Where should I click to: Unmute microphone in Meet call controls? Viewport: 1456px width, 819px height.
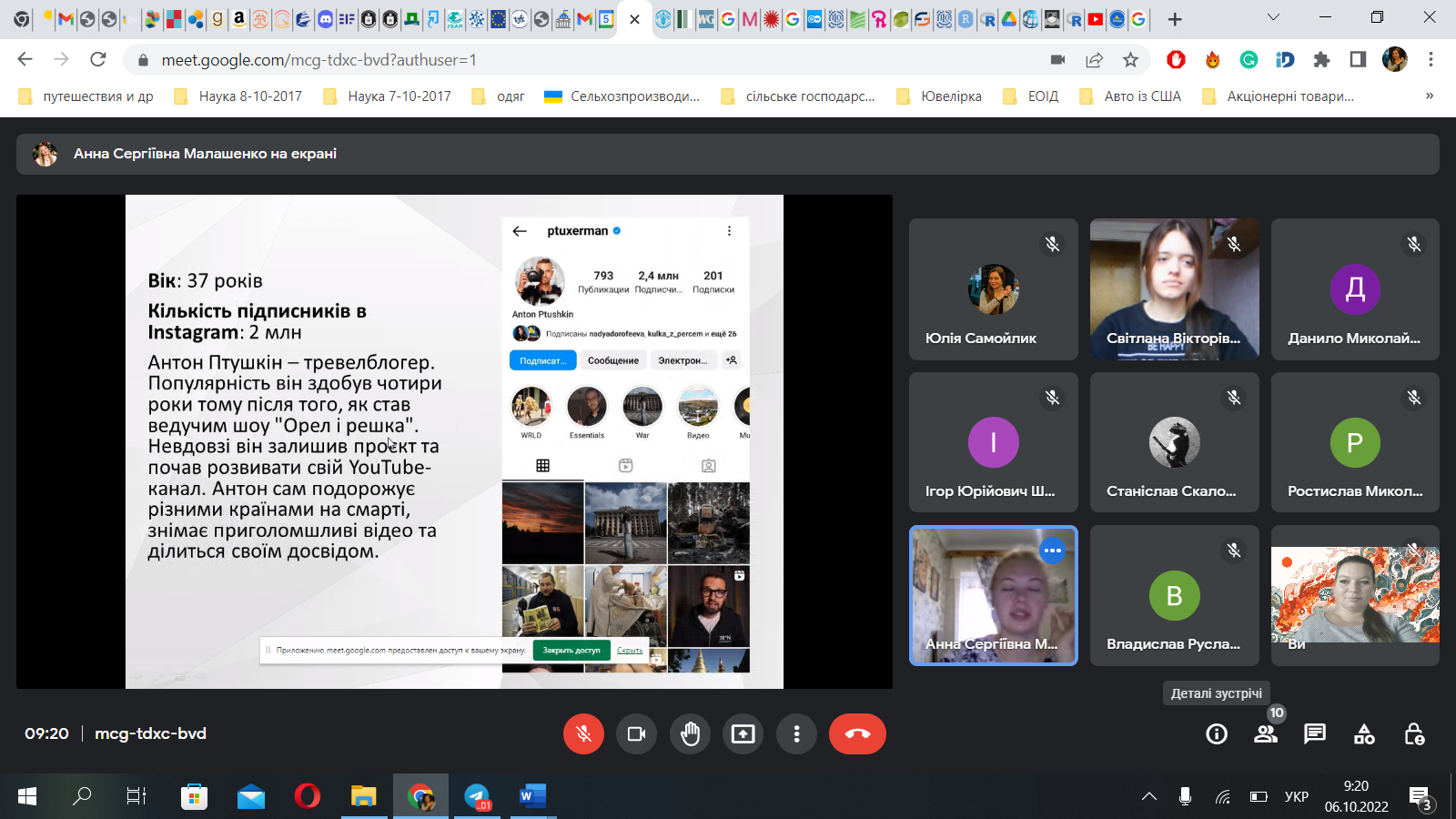(x=583, y=733)
